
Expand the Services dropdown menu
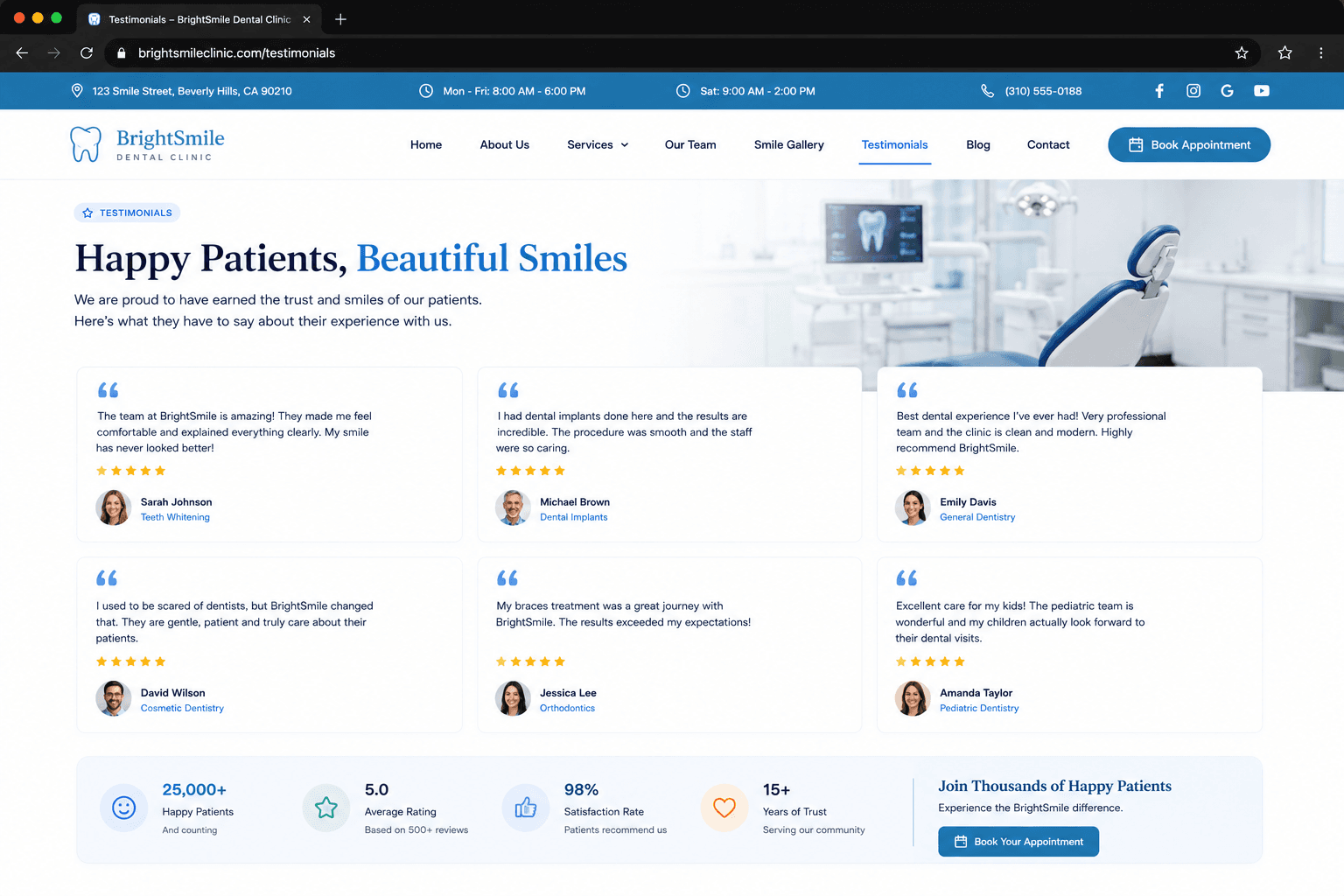(598, 145)
